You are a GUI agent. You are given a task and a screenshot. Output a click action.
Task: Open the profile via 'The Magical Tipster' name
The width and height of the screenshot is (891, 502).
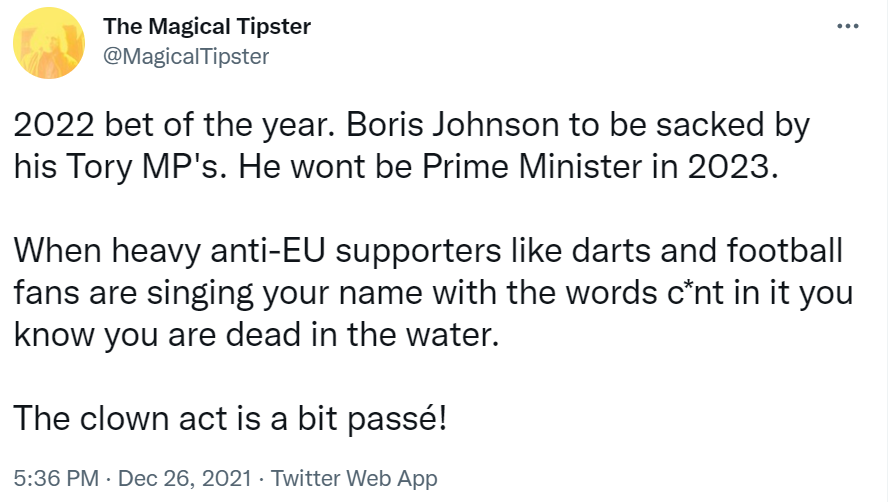coord(207,27)
